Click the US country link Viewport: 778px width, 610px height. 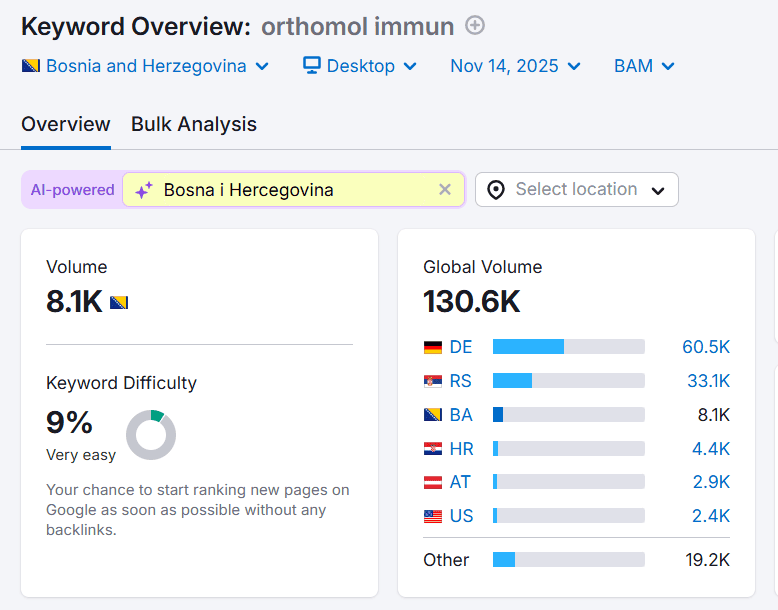click(461, 516)
